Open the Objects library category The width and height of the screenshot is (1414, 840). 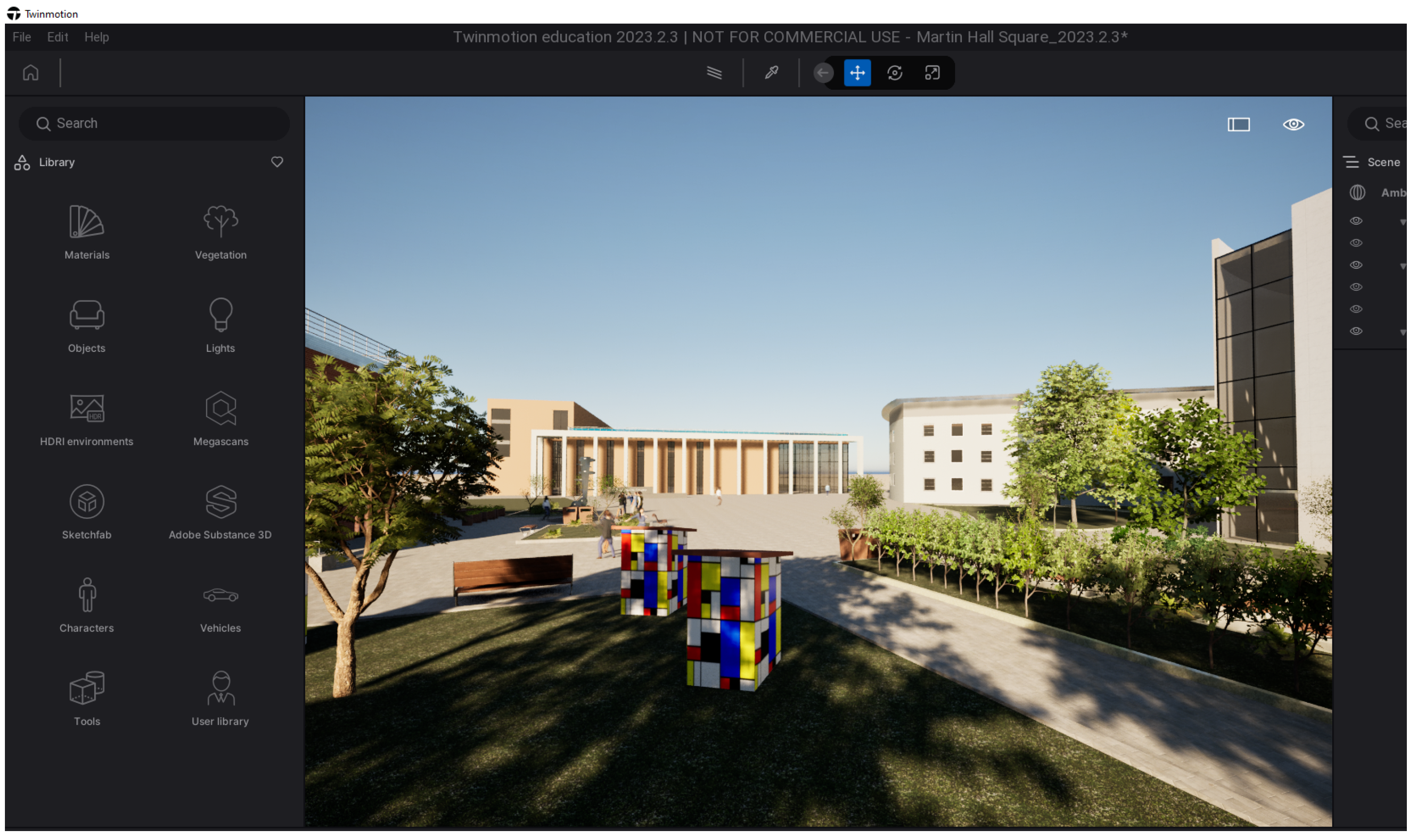tap(87, 326)
